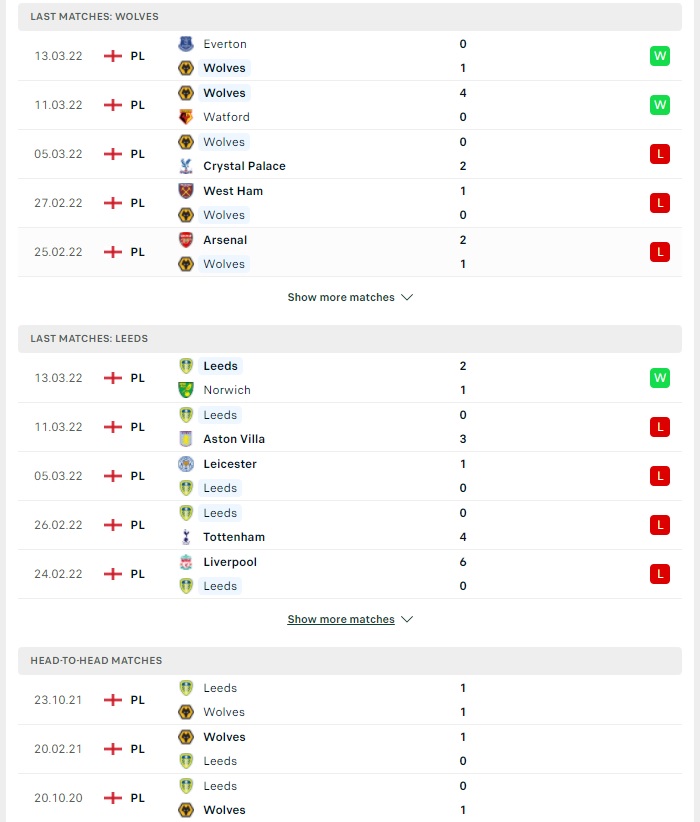Click the Everton club crest icon
Screen dimensions: 700x822
pos(186,44)
